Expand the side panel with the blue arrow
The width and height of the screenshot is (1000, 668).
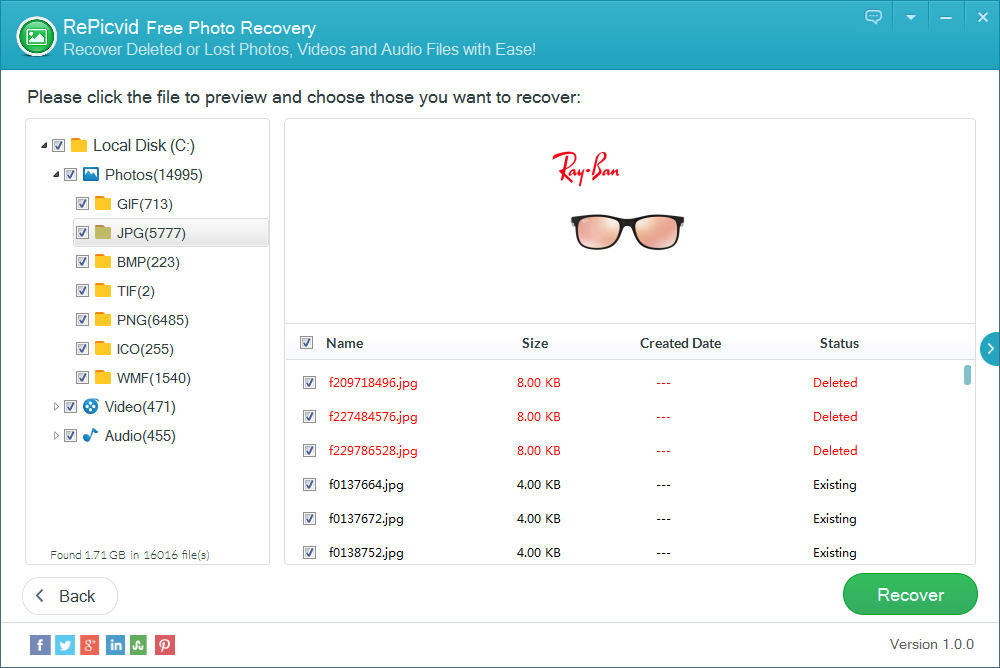click(991, 349)
